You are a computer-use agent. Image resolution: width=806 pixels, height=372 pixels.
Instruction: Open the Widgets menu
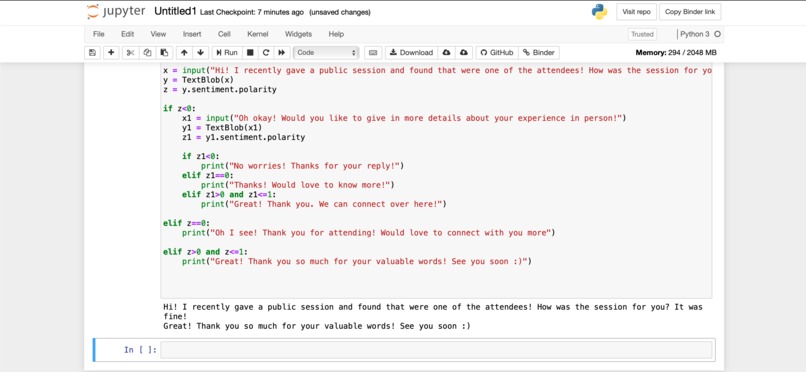pos(298,34)
